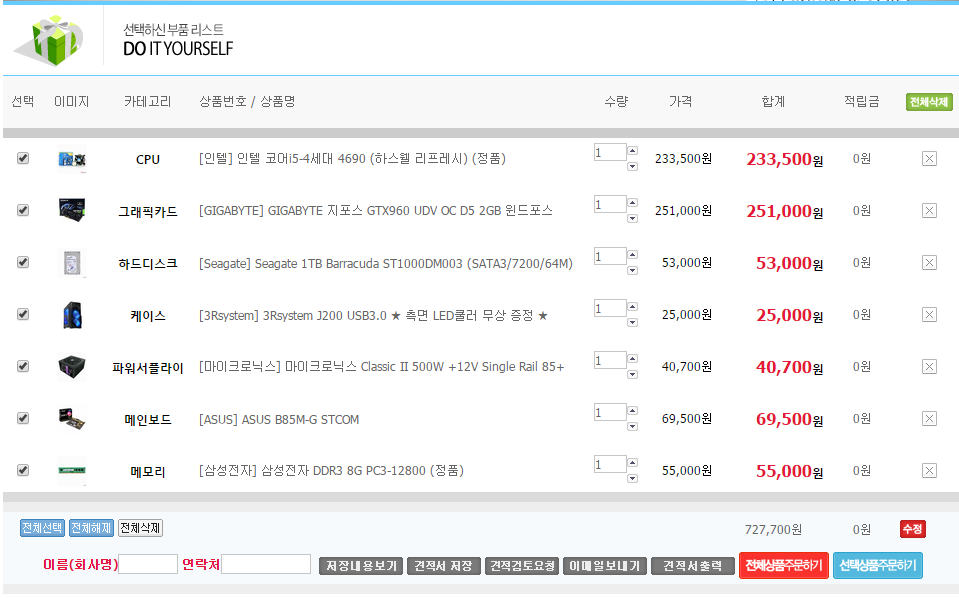Click 견적검토요청 button
This screenshot has width=959, height=598.
[x=522, y=566]
